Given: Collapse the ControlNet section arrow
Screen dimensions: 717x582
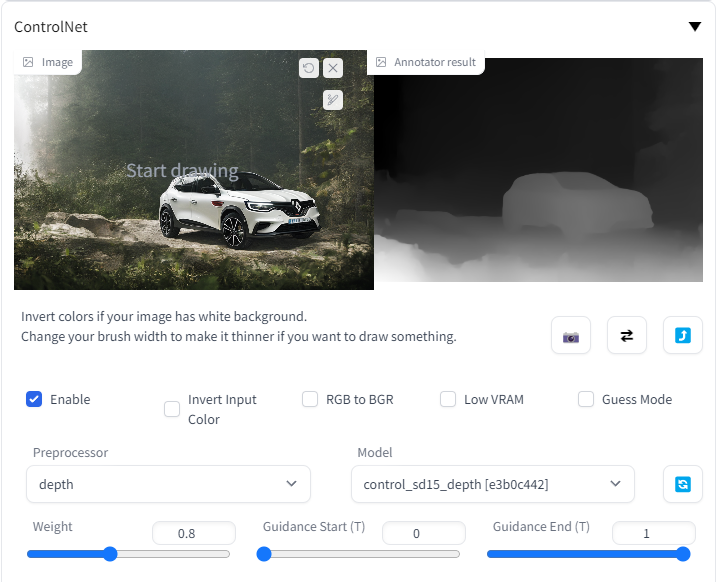Looking at the screenshot, I should (x=695, y=27).
